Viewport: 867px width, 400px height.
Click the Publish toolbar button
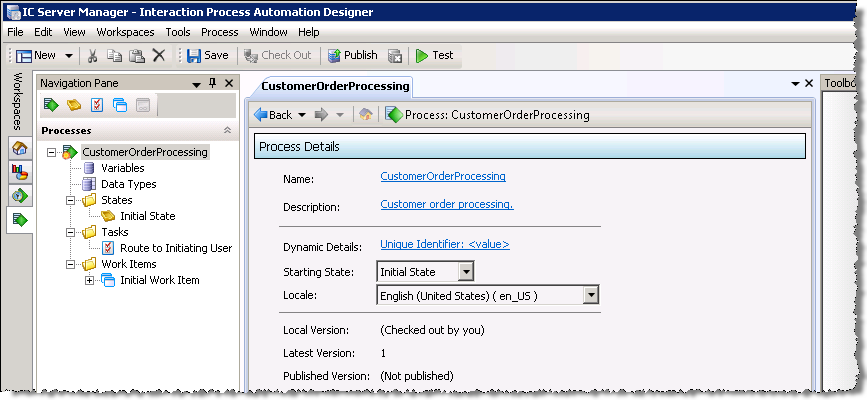(x=352, y=56)
